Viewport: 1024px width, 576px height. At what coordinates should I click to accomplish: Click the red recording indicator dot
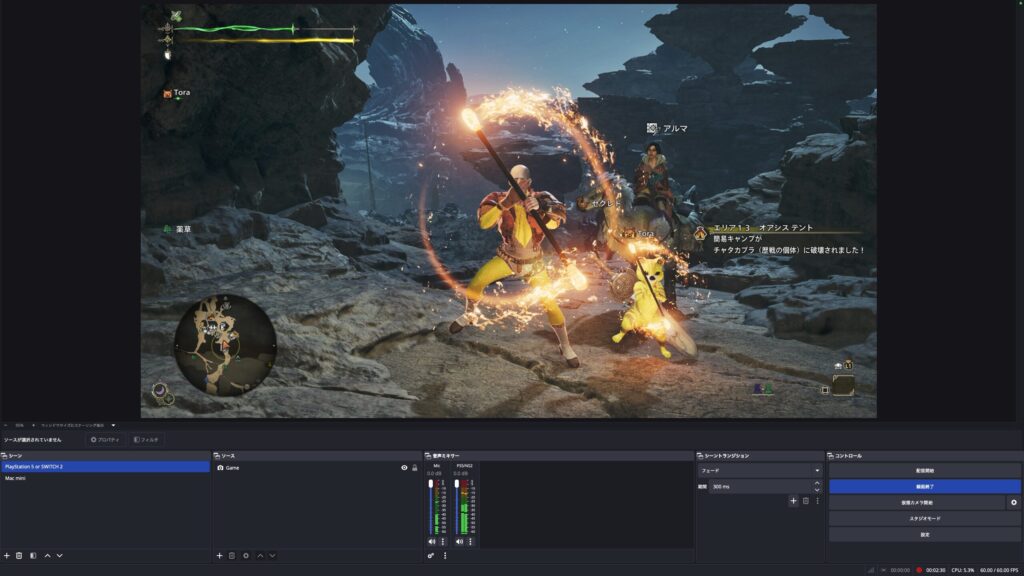tap(919, 570)
